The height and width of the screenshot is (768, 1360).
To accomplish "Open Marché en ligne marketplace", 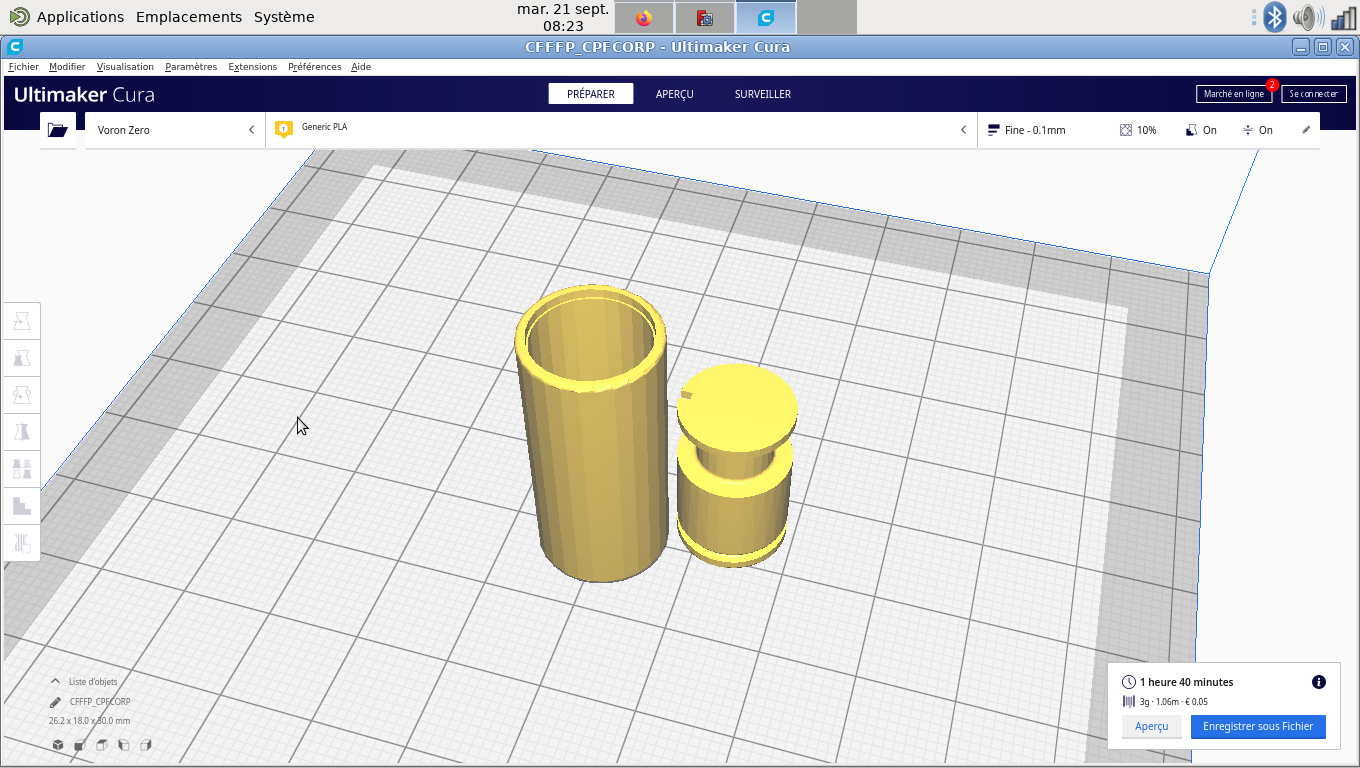I will [x=1234, y=94].
